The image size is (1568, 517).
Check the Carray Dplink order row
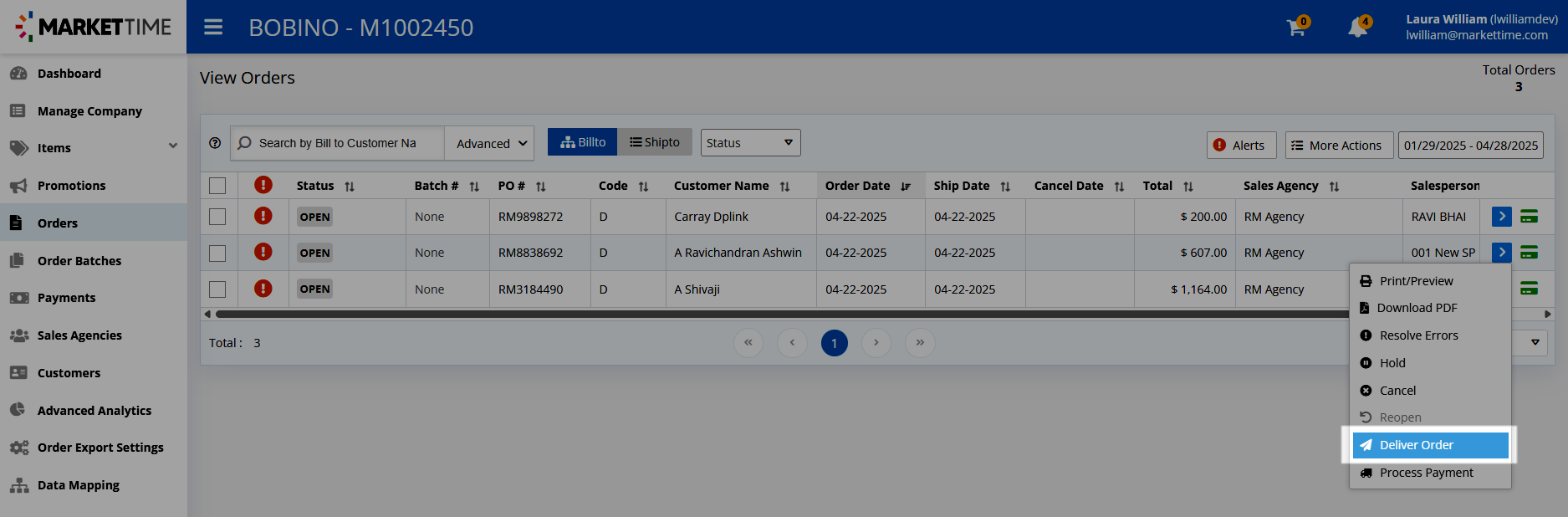tap(217, 217)
